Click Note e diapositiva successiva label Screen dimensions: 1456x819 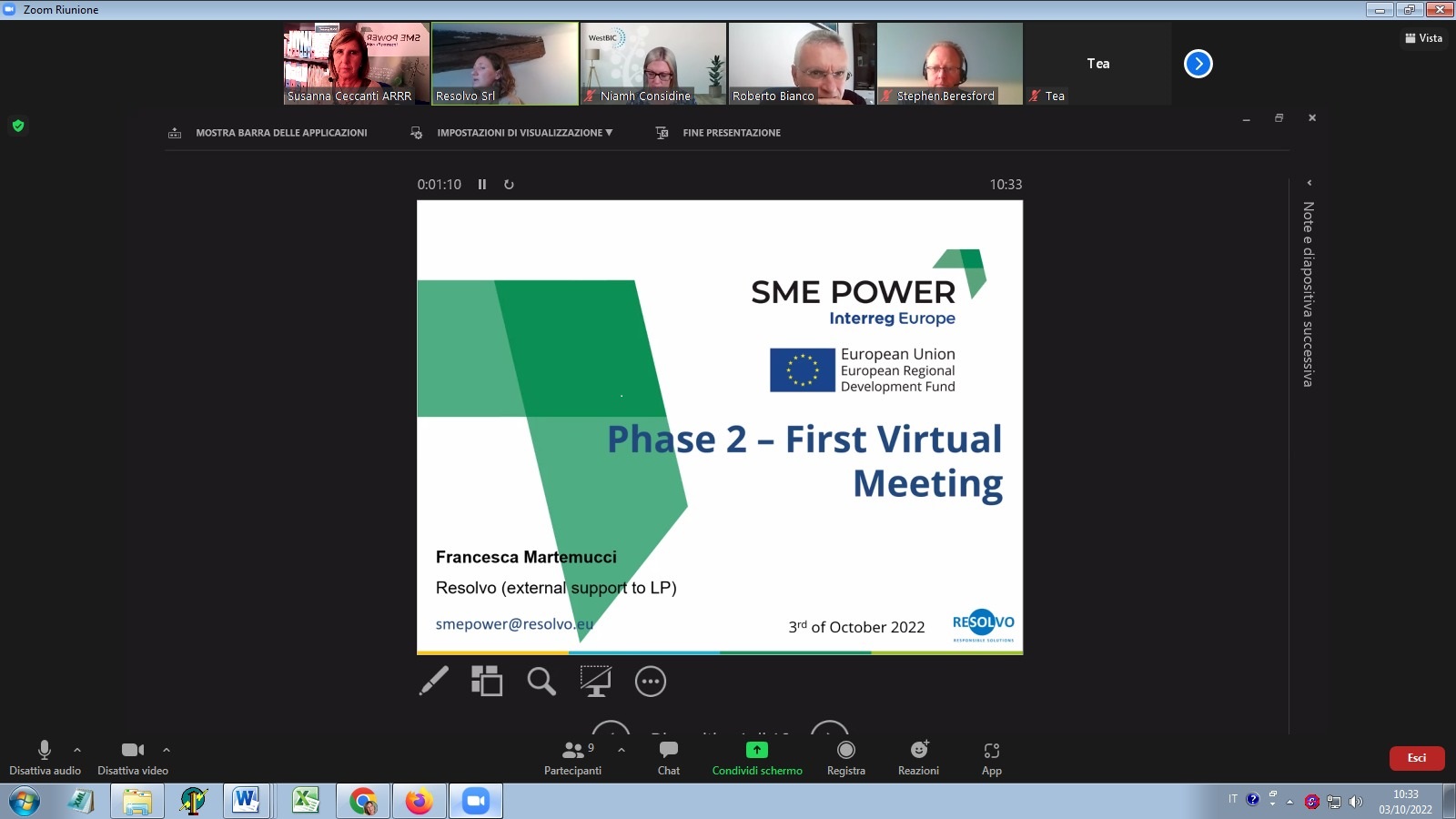pos(1309,294)
